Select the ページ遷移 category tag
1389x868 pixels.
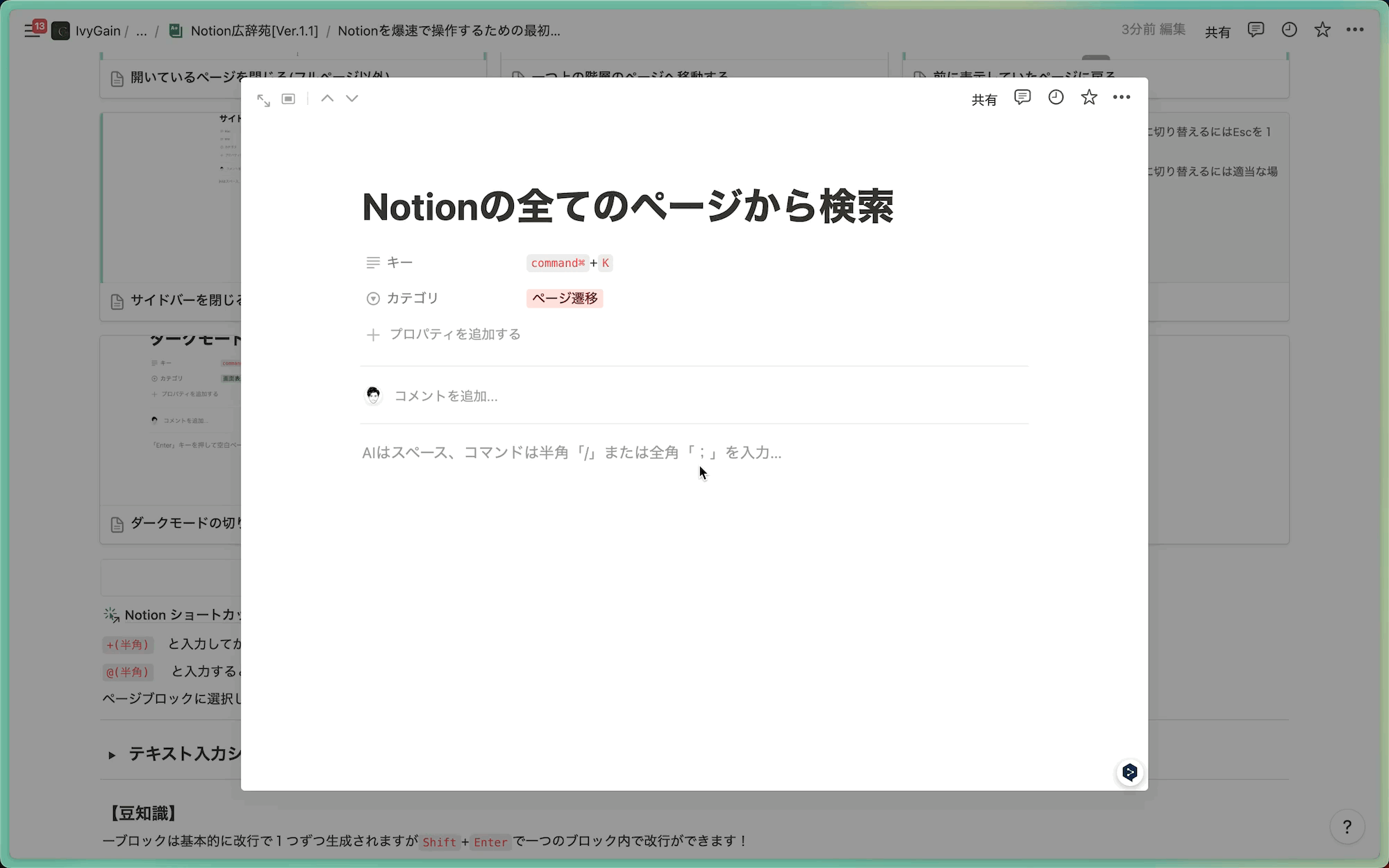coord(565,299)
